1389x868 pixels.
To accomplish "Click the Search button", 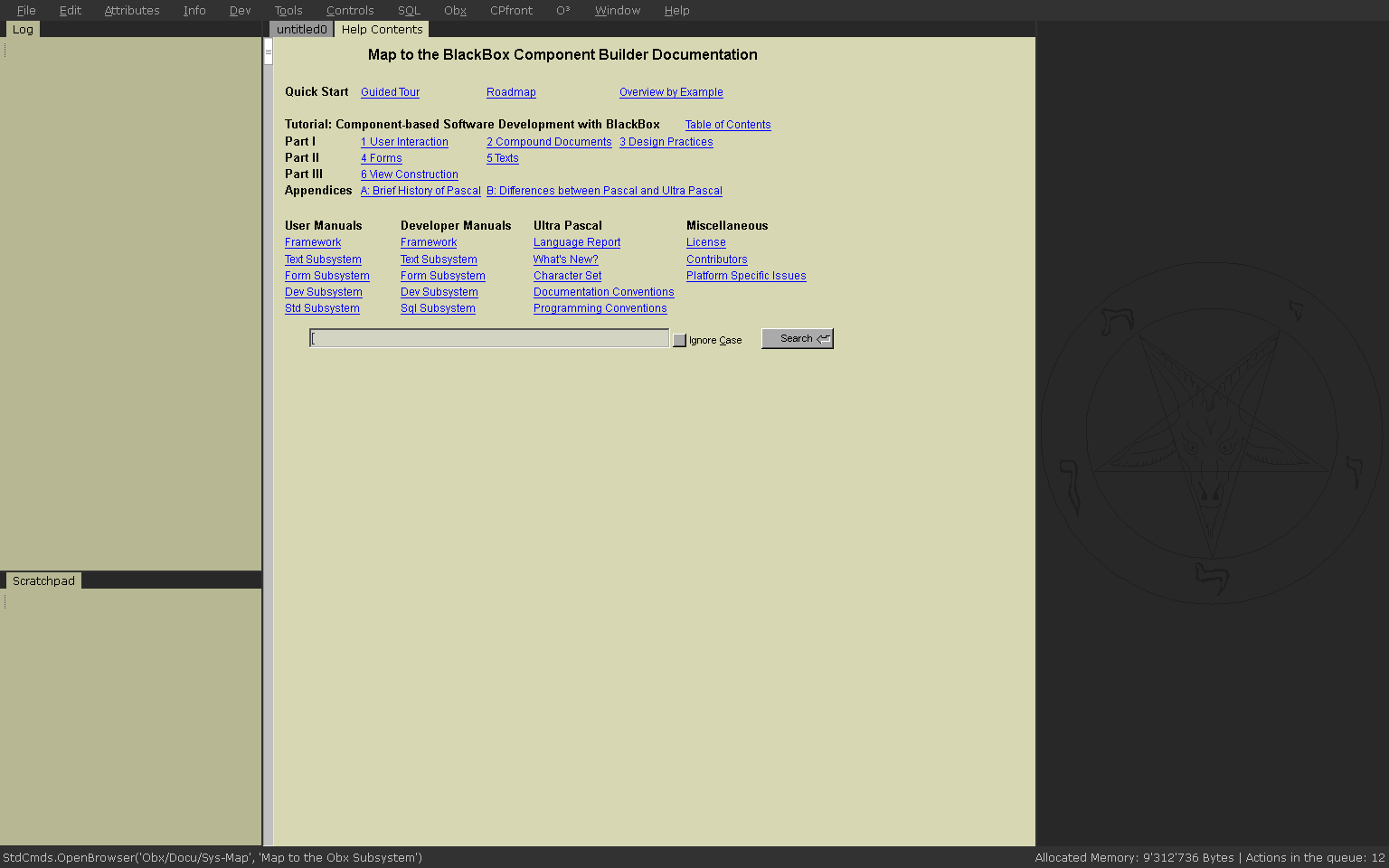I will click(x=797, y=338).
